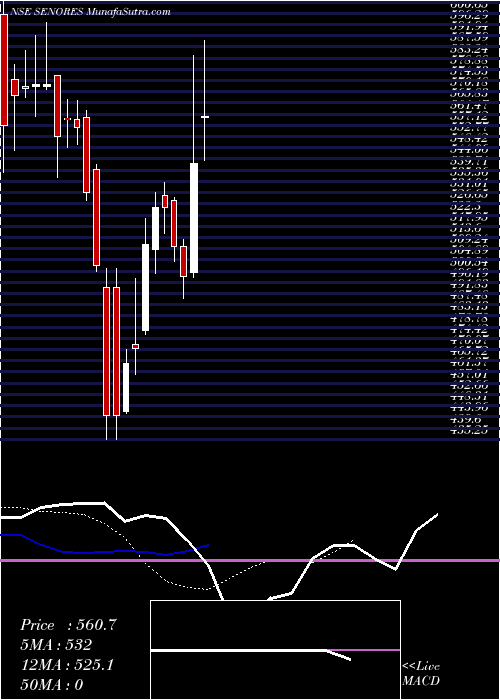Click the last doji candlestick on the chart
The width and height of the screenshot is (500, 700).
click(x=205, y=117)
